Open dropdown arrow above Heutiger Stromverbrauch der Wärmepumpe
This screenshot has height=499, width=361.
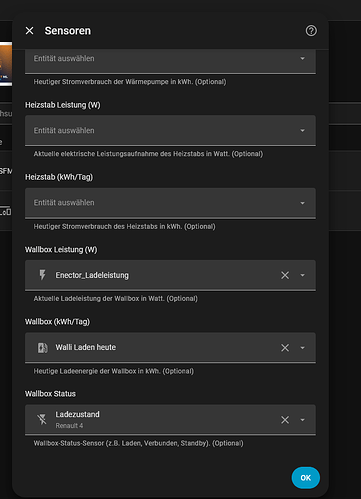pyautogui.click(x=302, y=58)
